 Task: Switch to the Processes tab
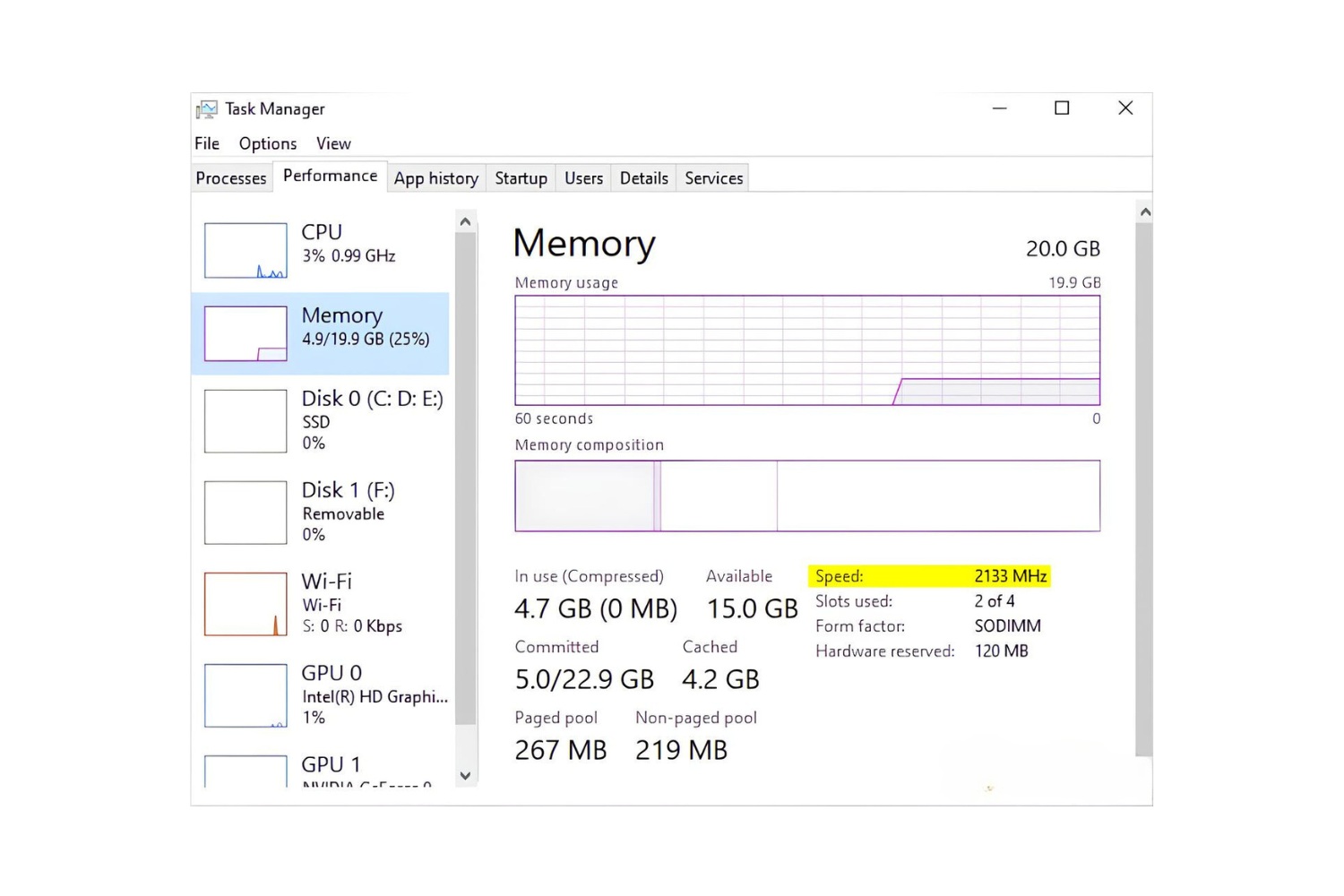231,178
